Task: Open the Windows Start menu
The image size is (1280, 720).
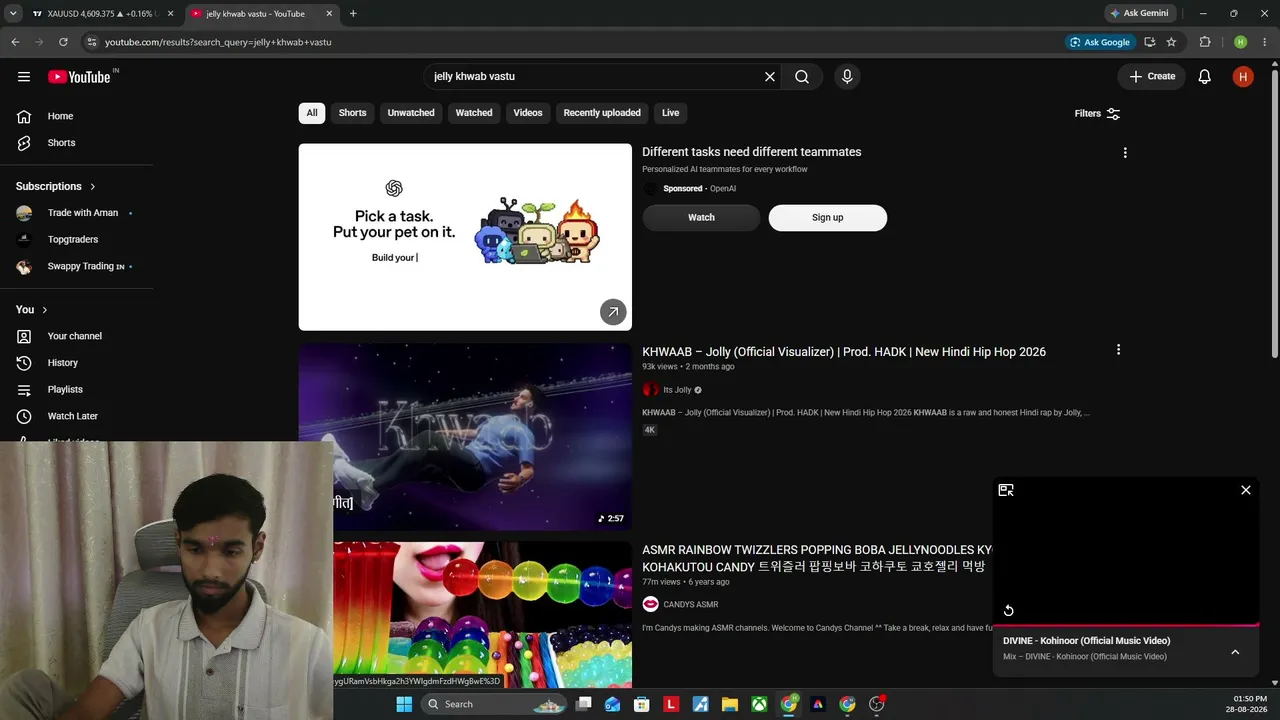Action: click(x=404, y=704)
